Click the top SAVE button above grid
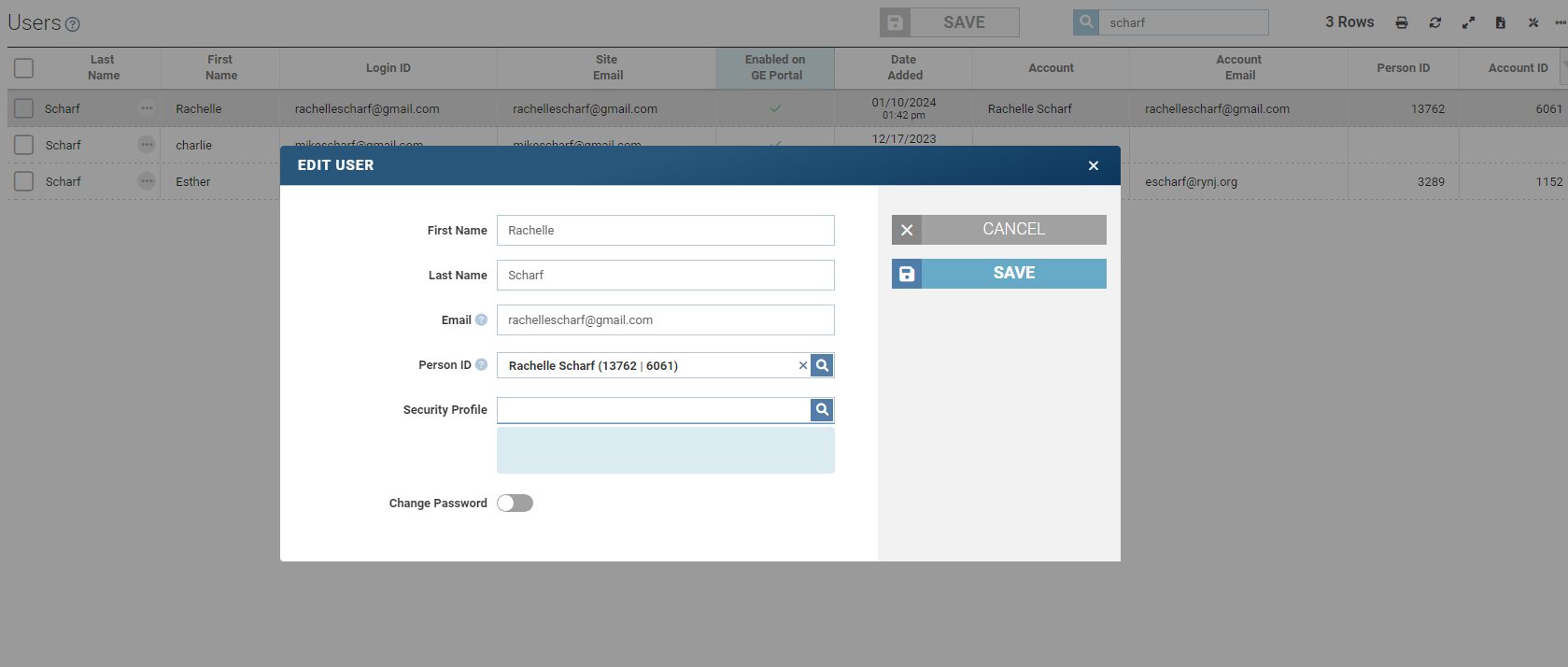1568x667 pixels. tap(950, 22)
